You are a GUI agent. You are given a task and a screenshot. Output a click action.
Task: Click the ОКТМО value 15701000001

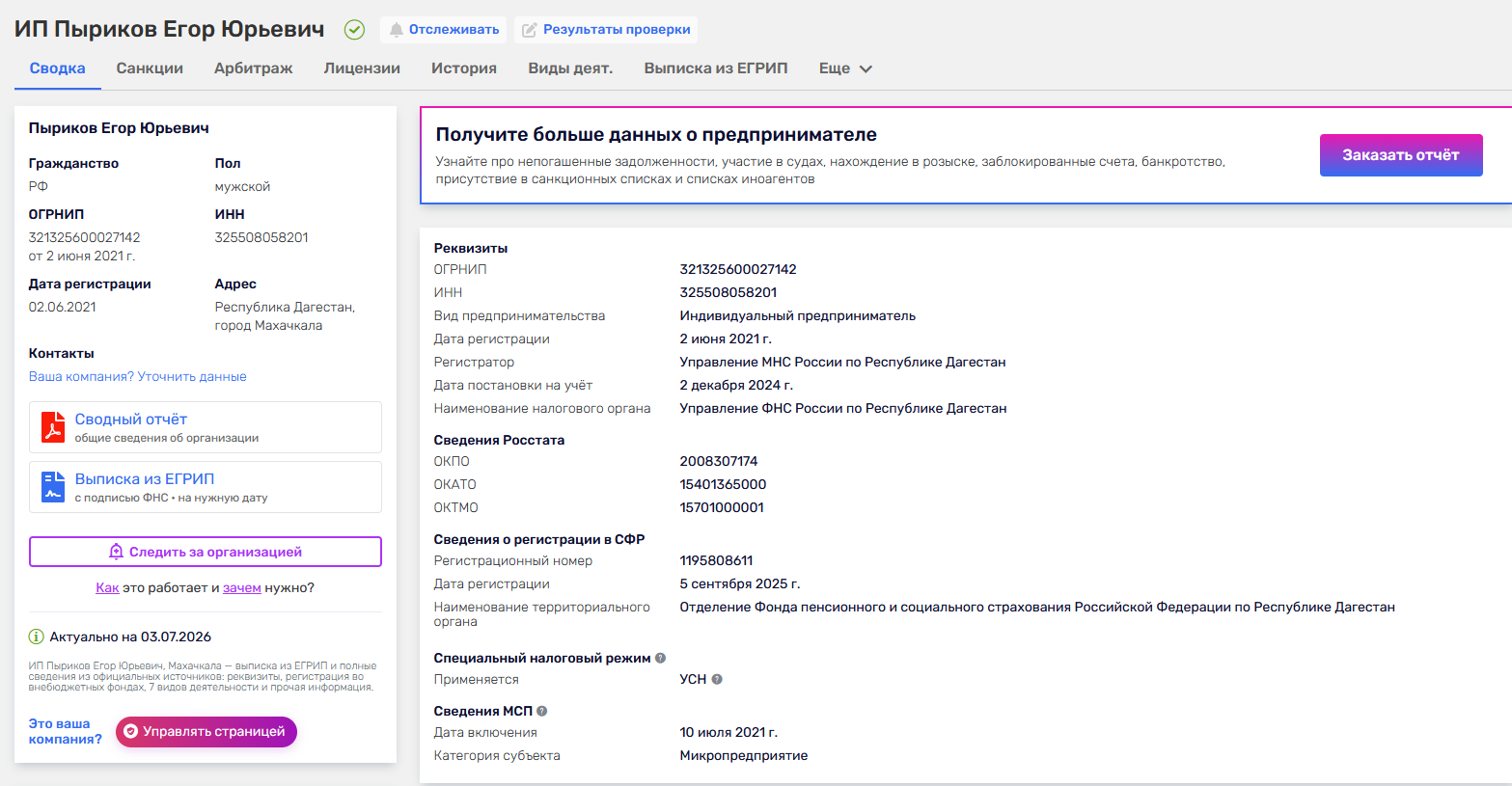[722, 508]
